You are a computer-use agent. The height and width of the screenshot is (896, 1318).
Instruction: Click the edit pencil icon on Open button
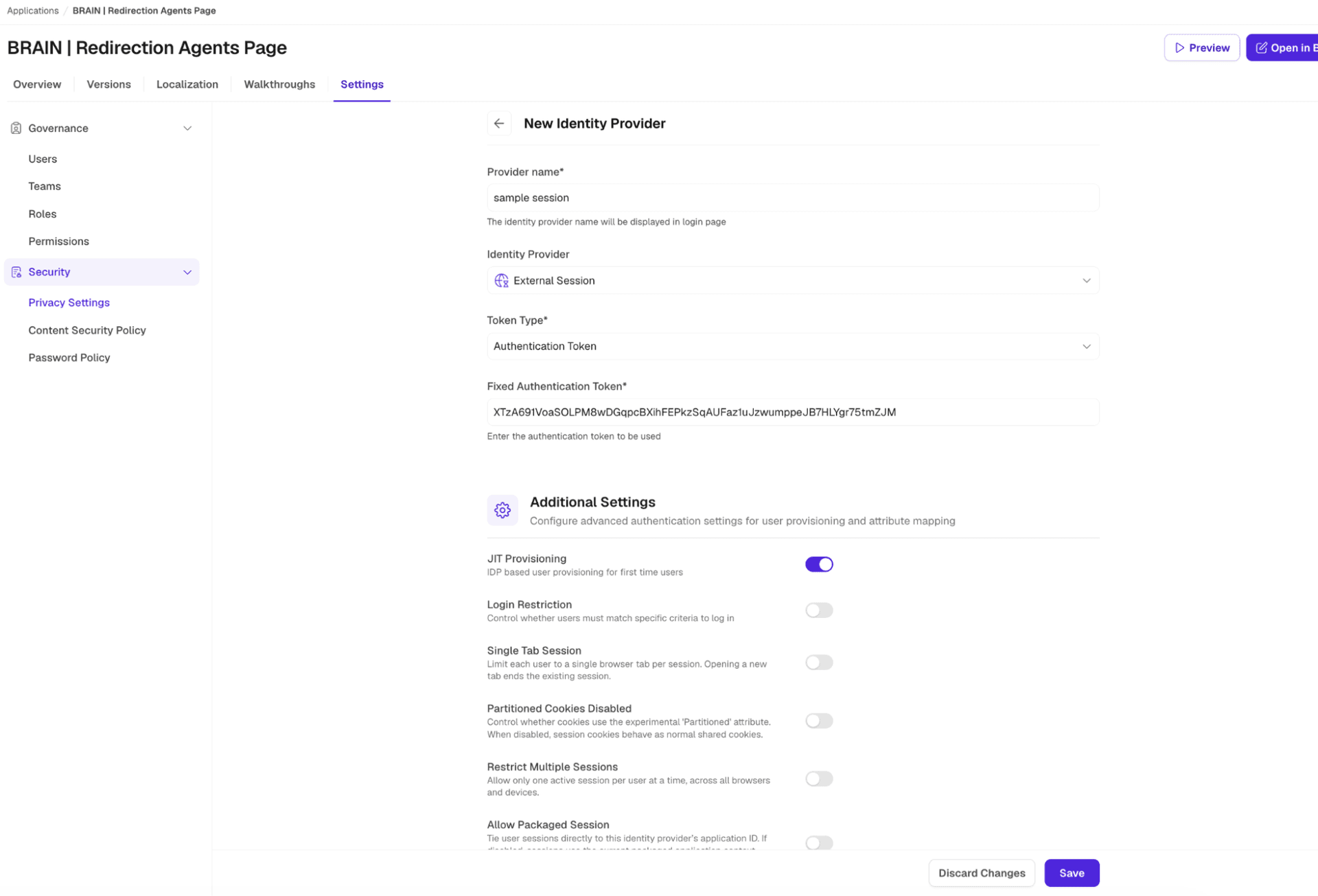pos(1261,48)
